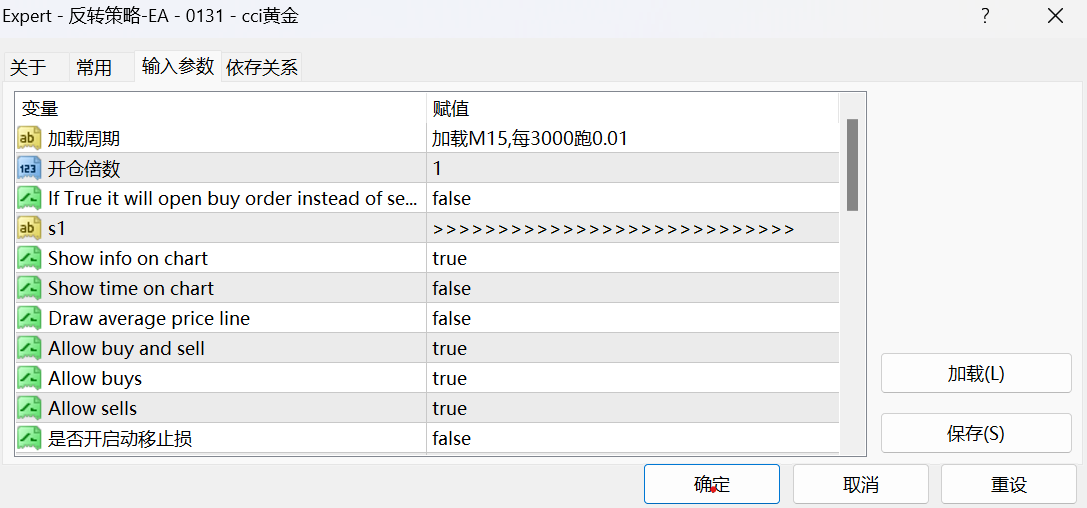The height and width of the screenshot is (508, 1087).
Task: Click the 加载(L) button
Action: coord(976,374)
